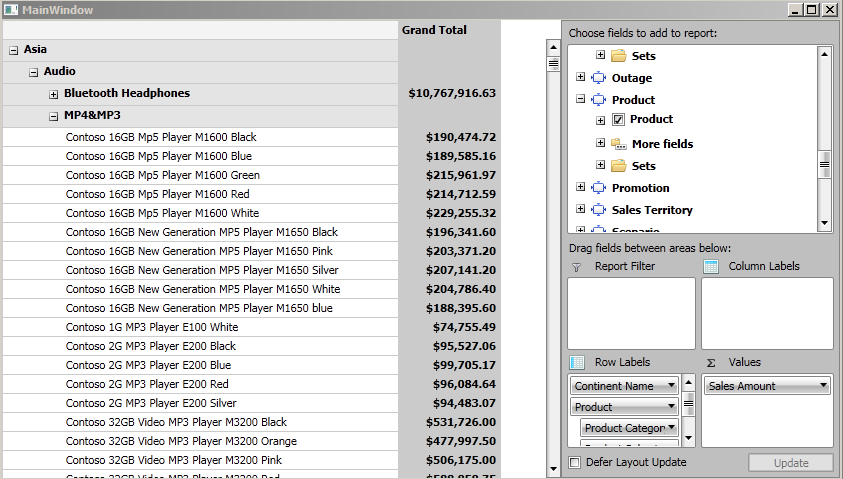
Task: Click the Update button
Action: click(x=790, y=462)
